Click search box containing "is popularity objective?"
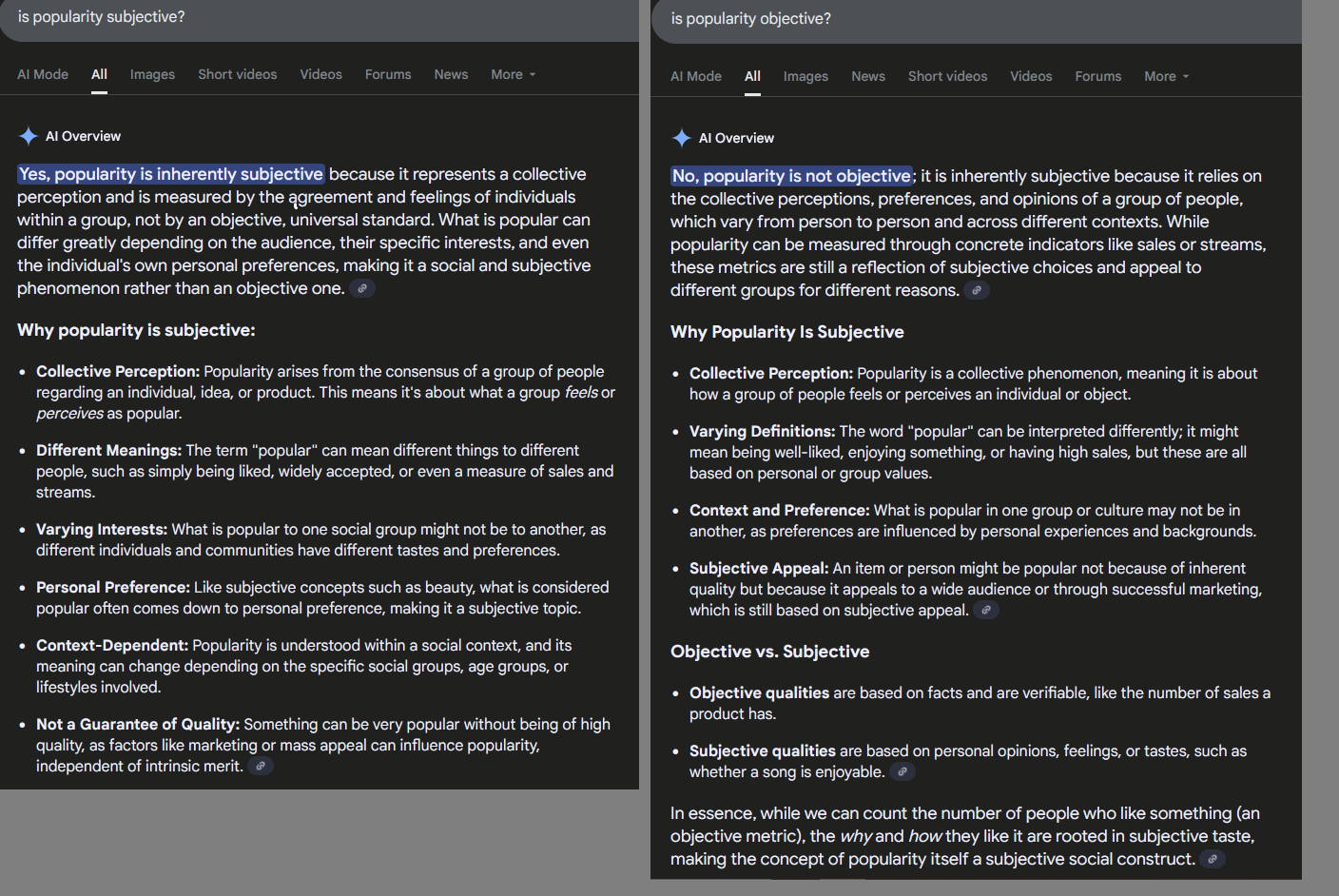Viewport: 1339px width, 896px height. click(977, 20)
